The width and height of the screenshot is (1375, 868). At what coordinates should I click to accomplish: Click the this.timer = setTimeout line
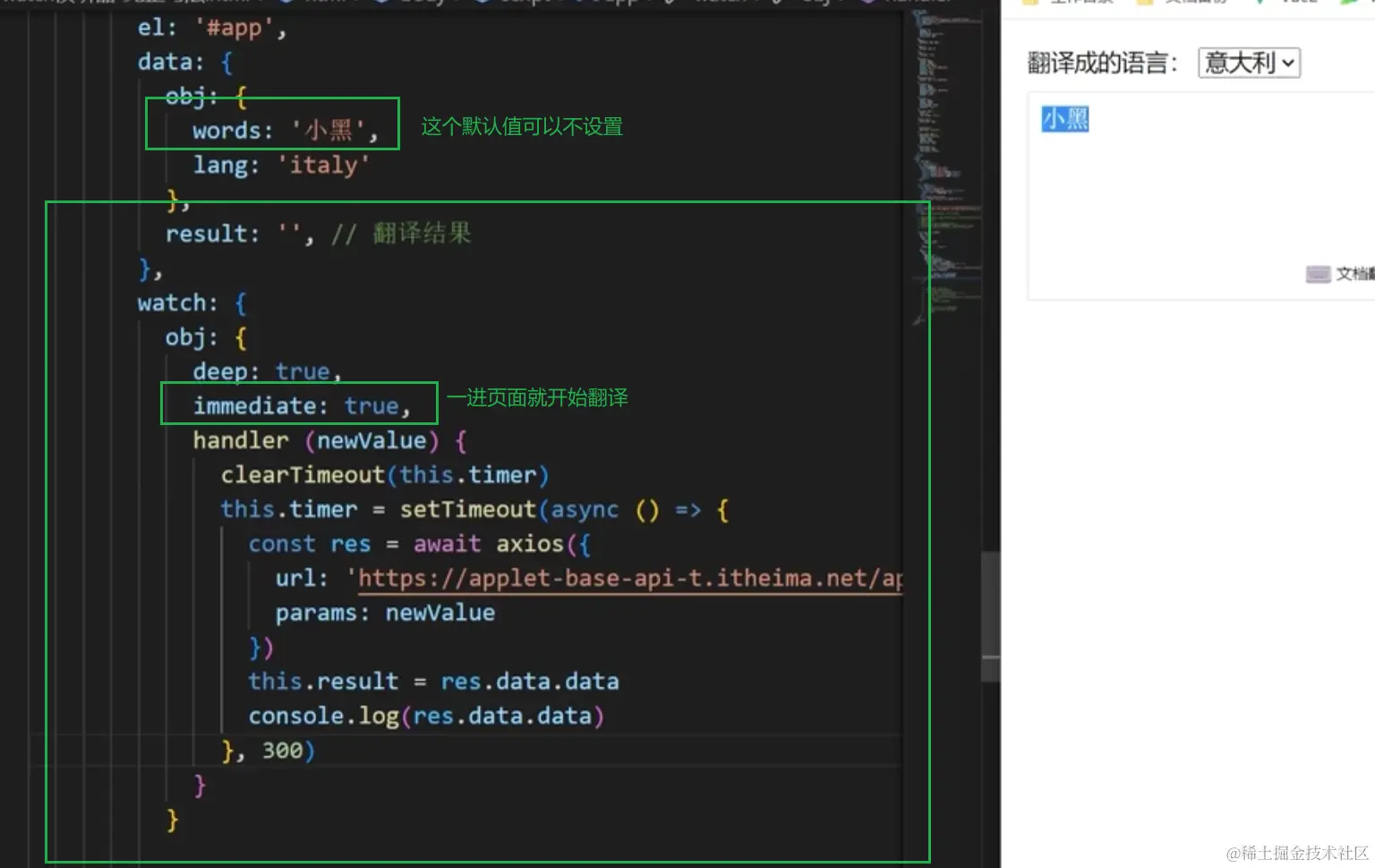tap(475, 510)
